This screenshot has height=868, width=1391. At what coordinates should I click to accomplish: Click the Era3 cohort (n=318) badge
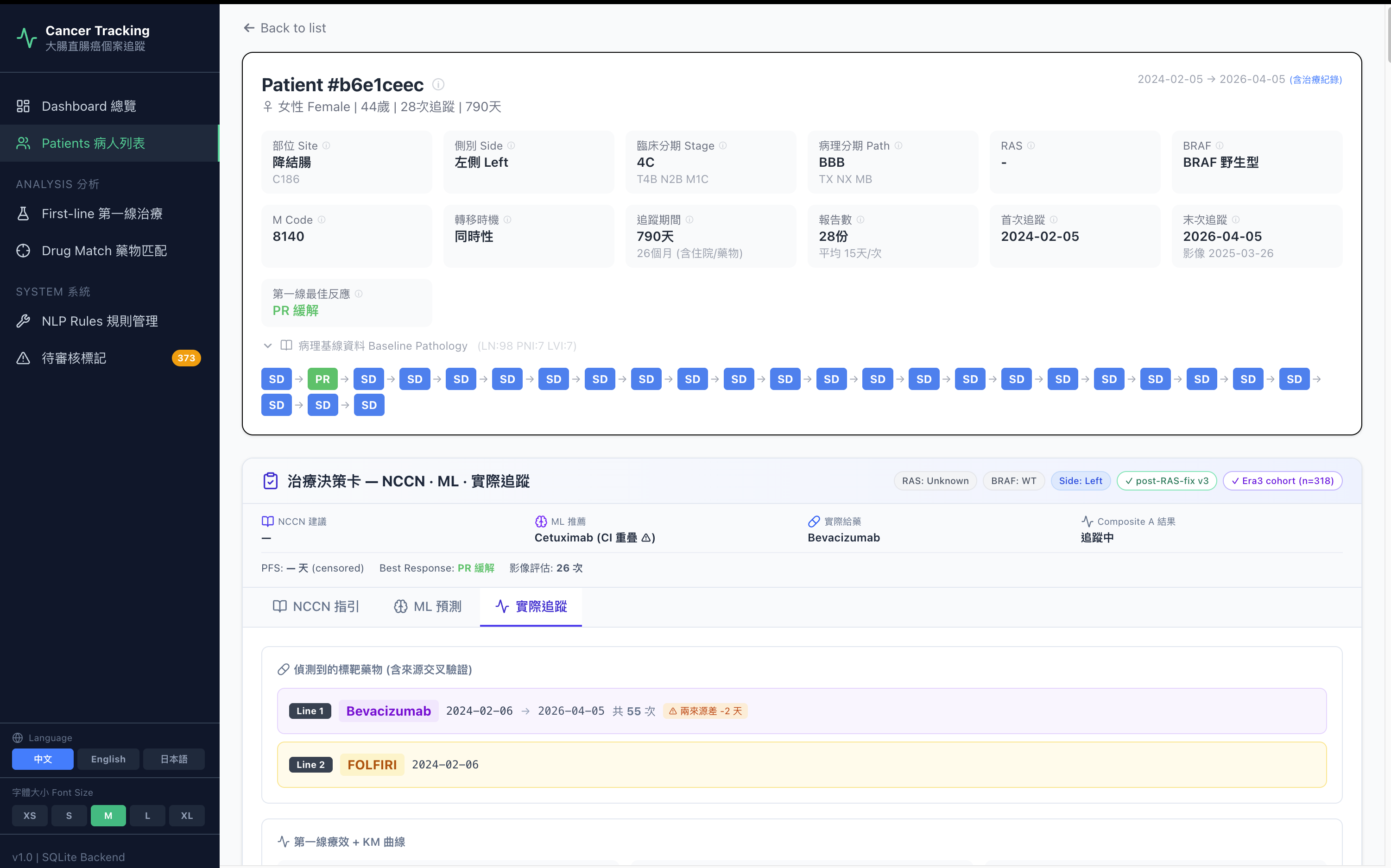pyautogui.click(x=1282, y=480)
